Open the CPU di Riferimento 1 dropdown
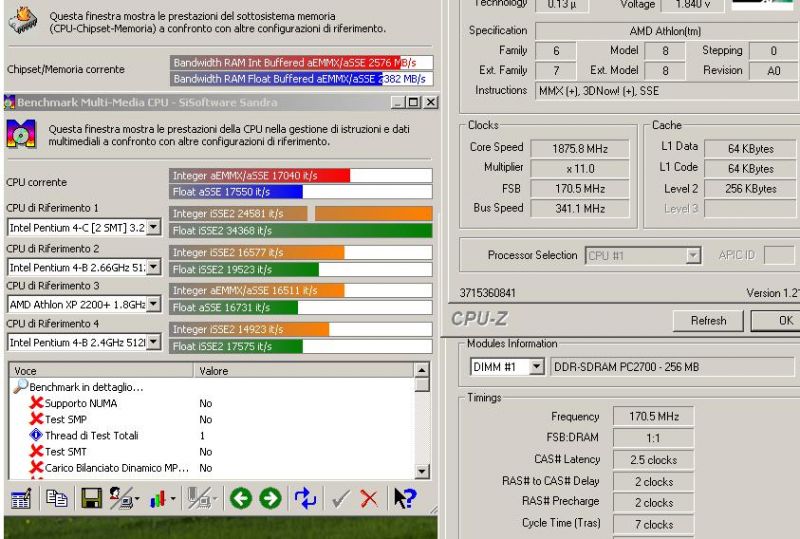The height and width of the screenshot is (539, 800). [153, 227]
